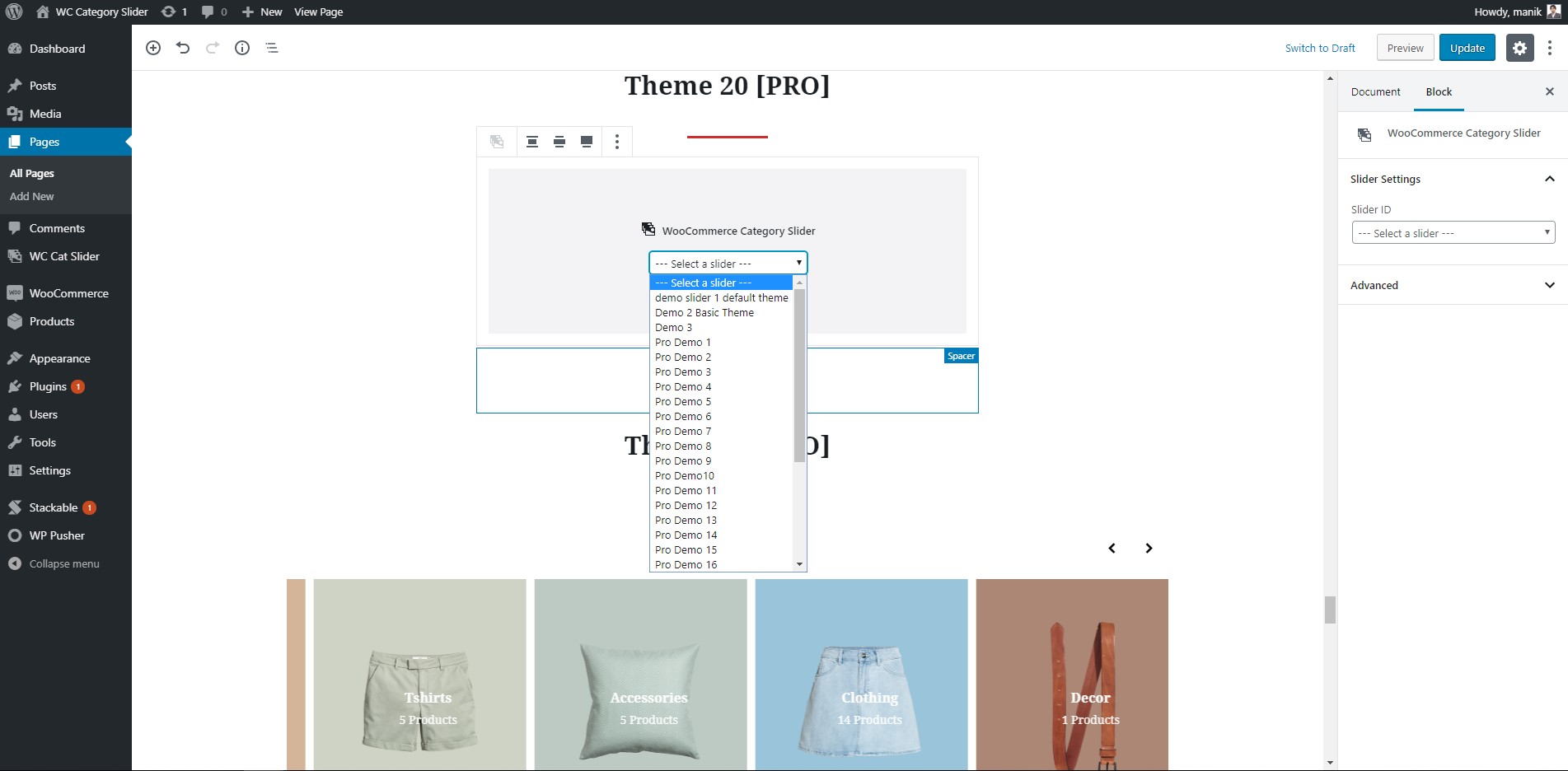Choose Demo 3 from the list
Viewport: 1568px width, 771px height.
(721, 327)
